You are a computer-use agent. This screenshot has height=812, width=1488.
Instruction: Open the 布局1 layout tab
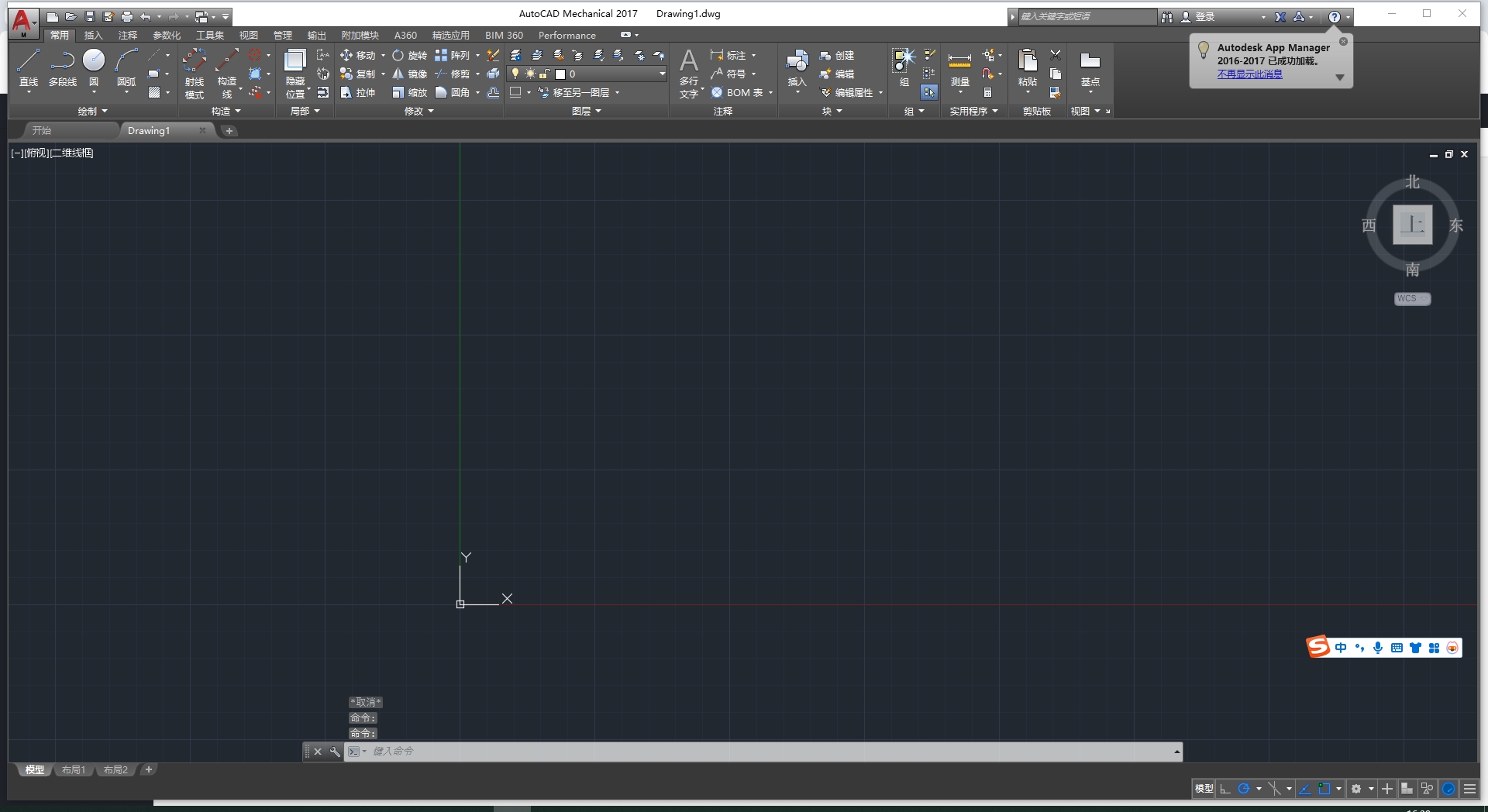(74, 770)
